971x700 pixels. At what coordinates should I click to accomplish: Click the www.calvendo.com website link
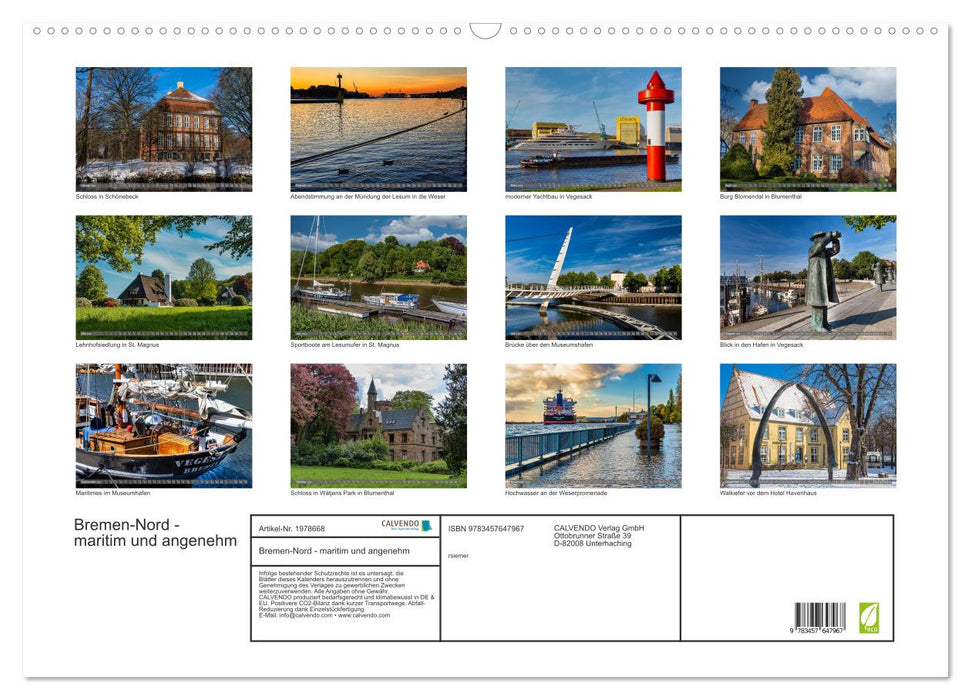pos(362,617)
